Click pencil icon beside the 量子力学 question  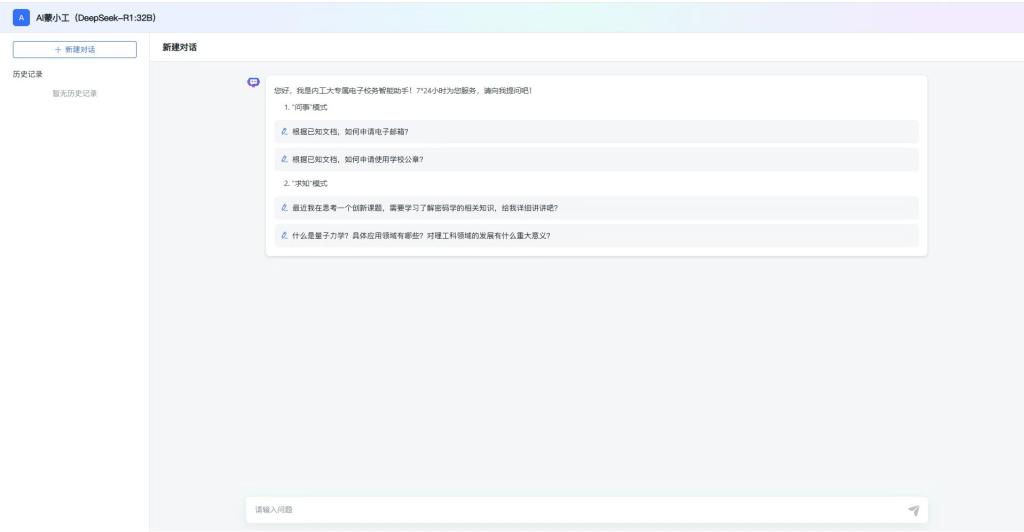coord(285,236)
